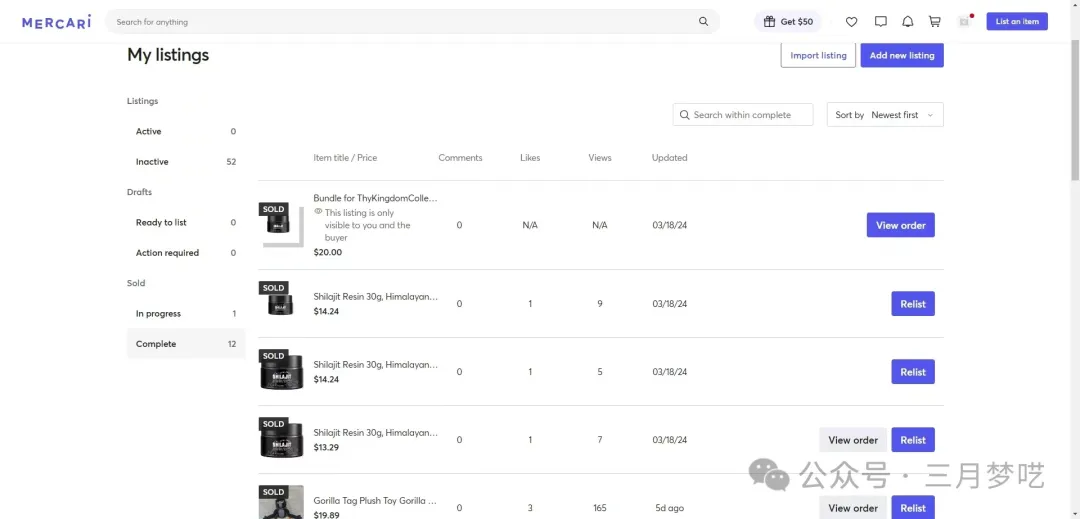This screenshot has width=1080, height=519.
Task: Open the Gorilla Tag Plush Toy title
Action: pos(375,501)
